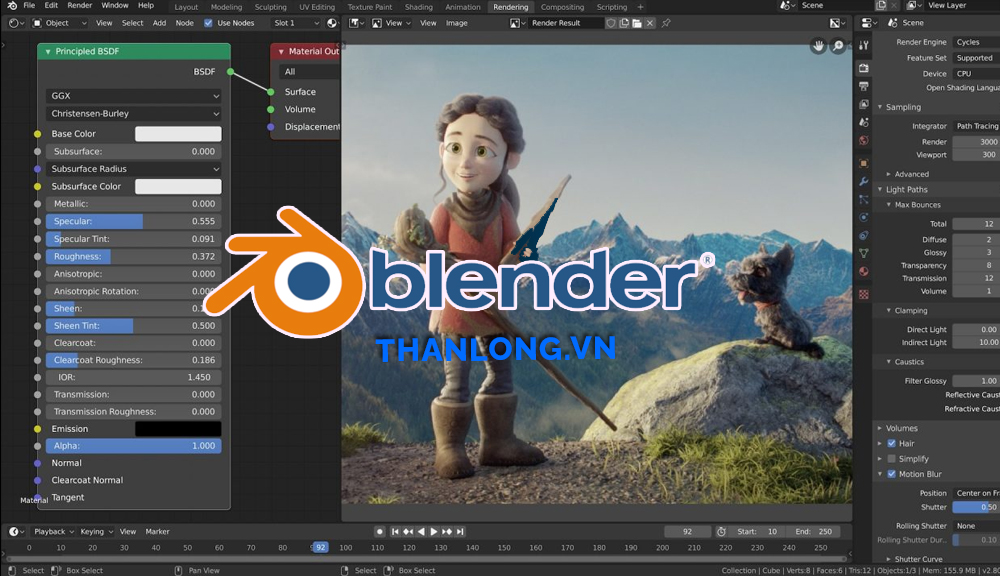Open the Playback popover in timeline

(x=50, y=532)
